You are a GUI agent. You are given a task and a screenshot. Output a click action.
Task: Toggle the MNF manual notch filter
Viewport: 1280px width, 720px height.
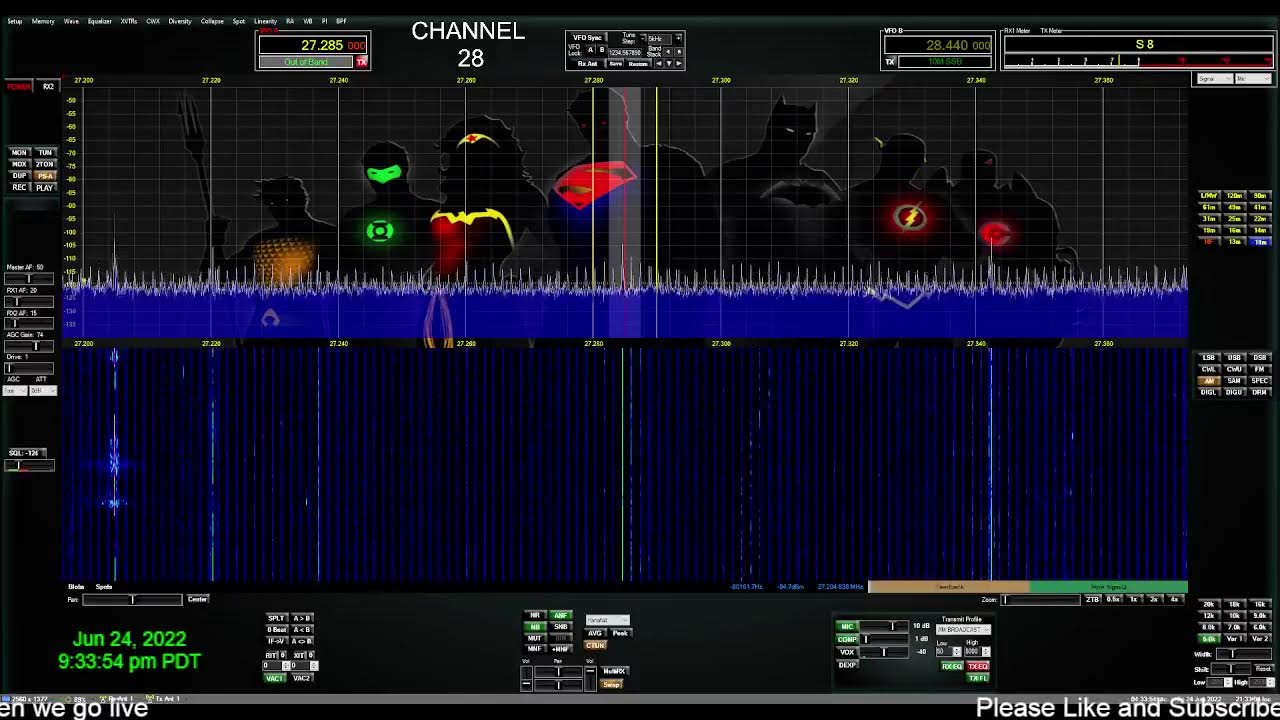535,649
